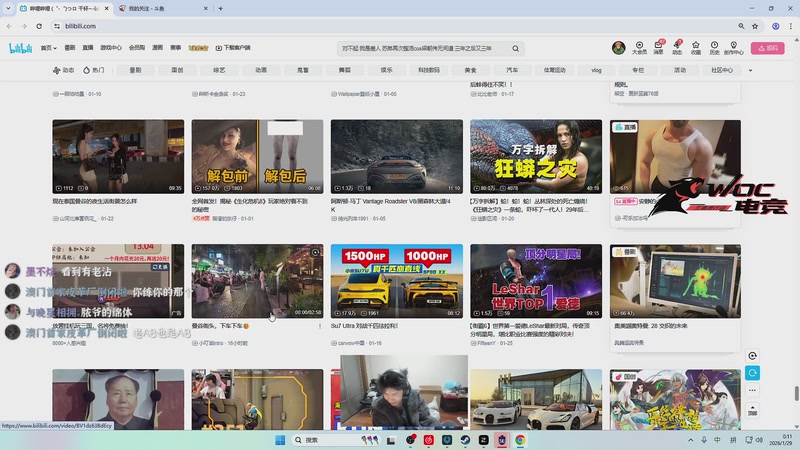Click the pink 投稿 upload button
This screenshot has width=800, height=450.
(767, 48)
